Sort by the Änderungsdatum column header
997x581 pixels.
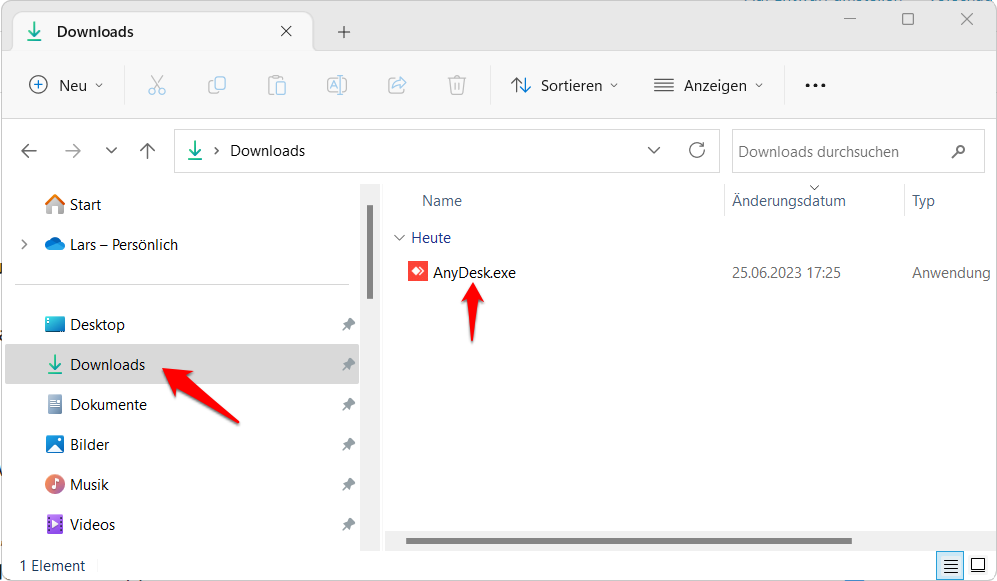pos(788,201)
